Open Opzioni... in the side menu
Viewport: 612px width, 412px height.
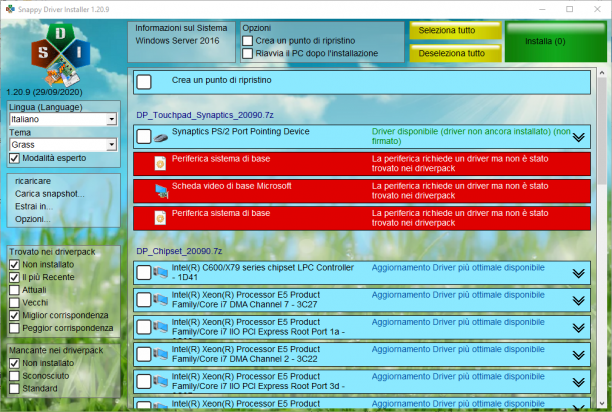point(32,219)
